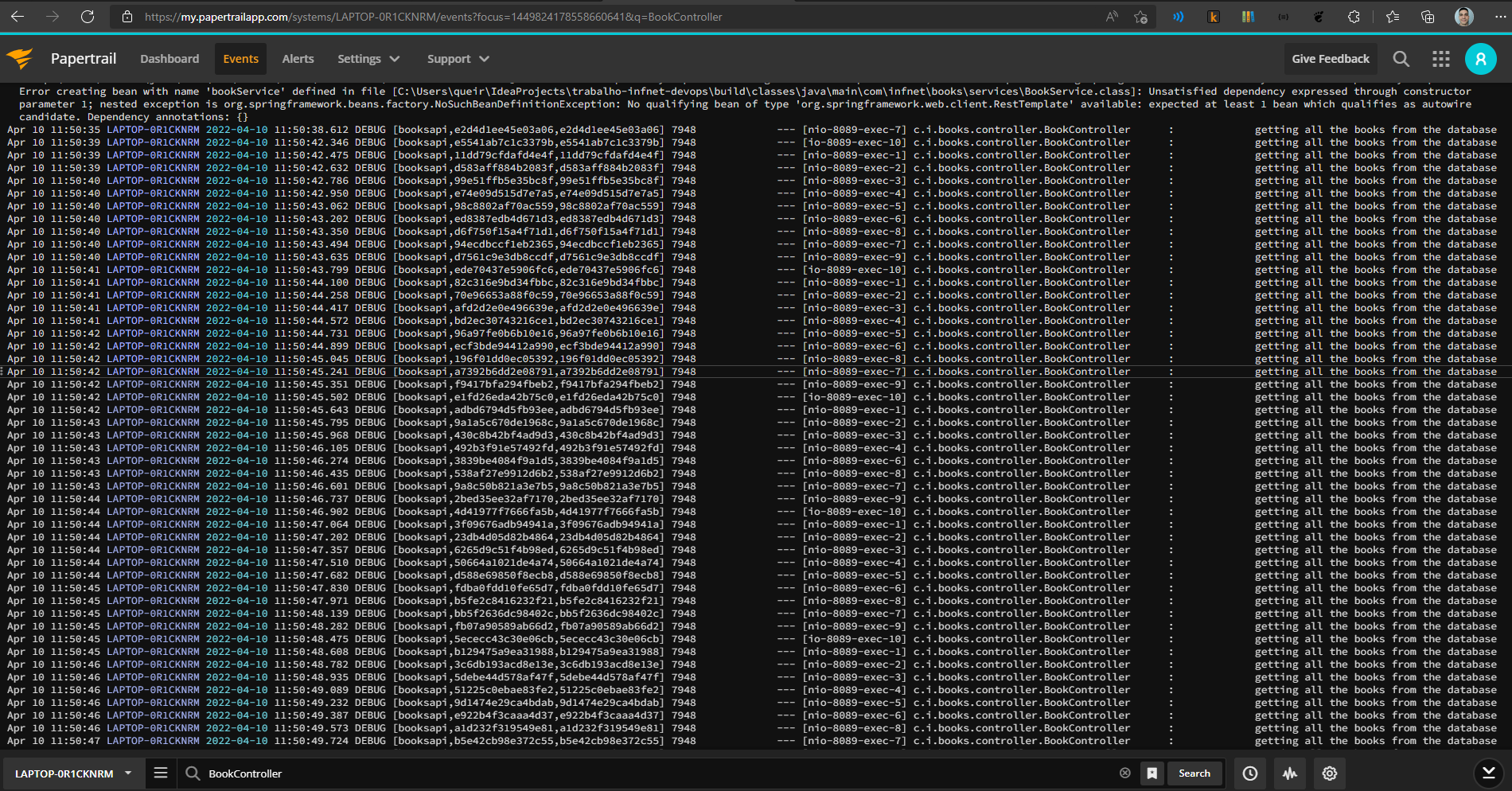This screenshot has width=1512, height=791.
Task: Click the Papertrail logo icon
Action: (20, 58)
